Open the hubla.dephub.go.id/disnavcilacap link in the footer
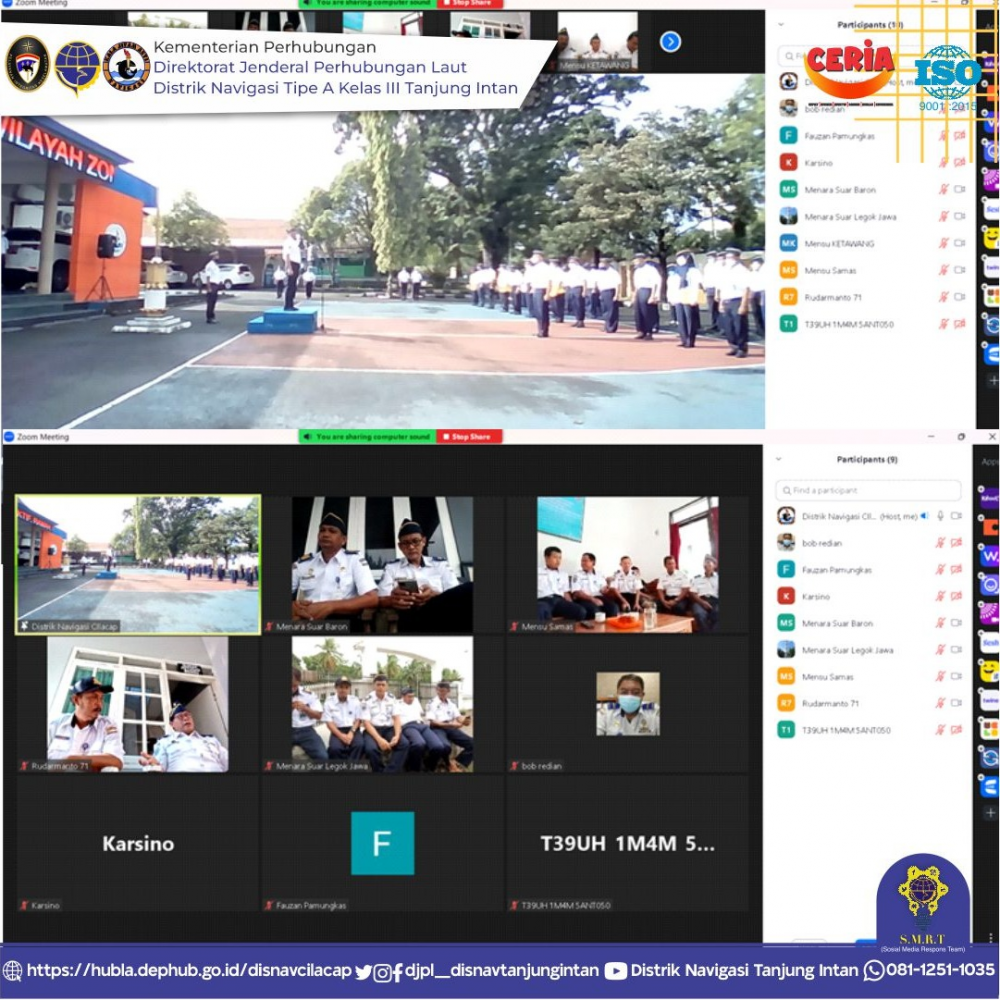 click(189, 971)
